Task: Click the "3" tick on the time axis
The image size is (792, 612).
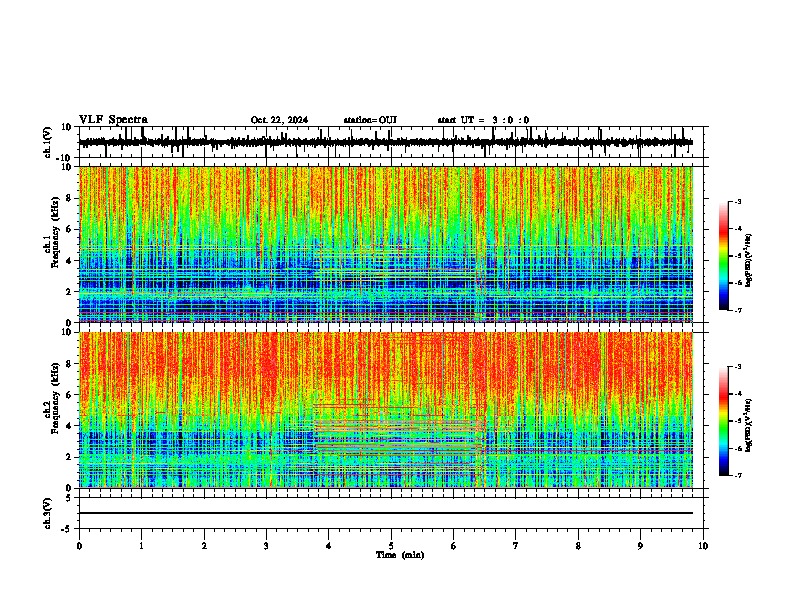Action: point(266,546)
